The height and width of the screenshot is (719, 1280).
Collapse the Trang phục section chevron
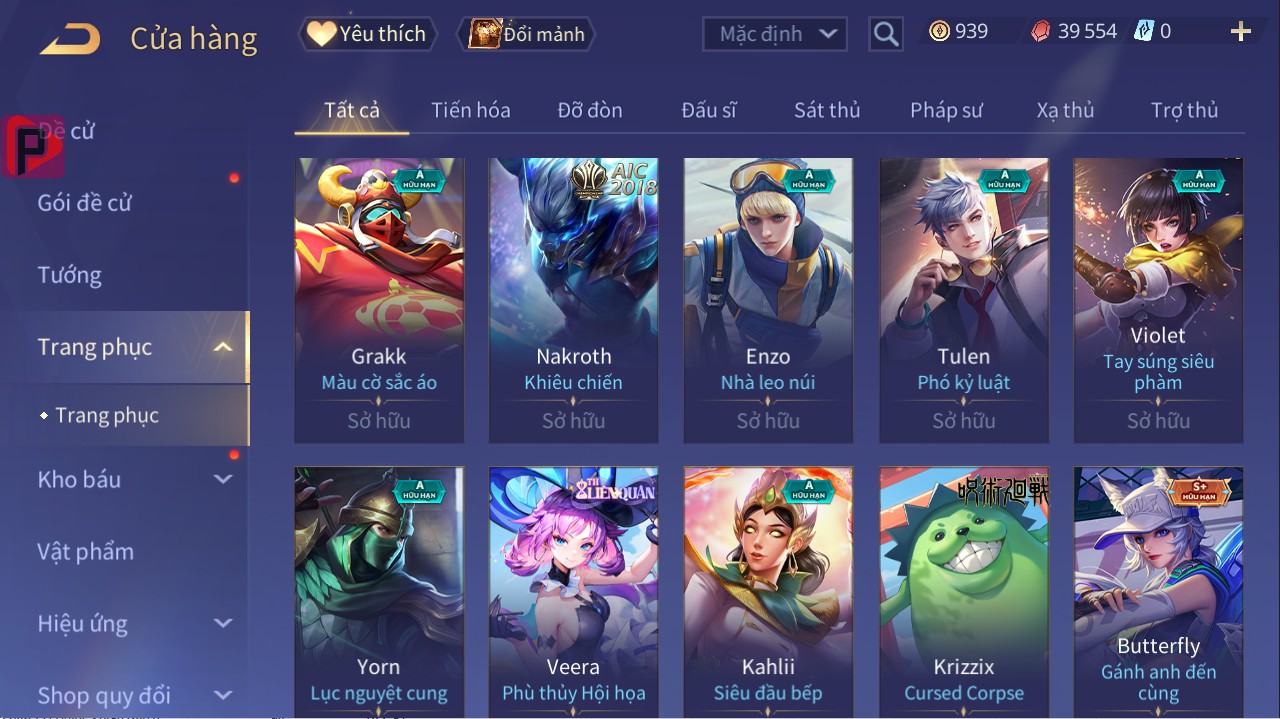[x=224, y=347]
